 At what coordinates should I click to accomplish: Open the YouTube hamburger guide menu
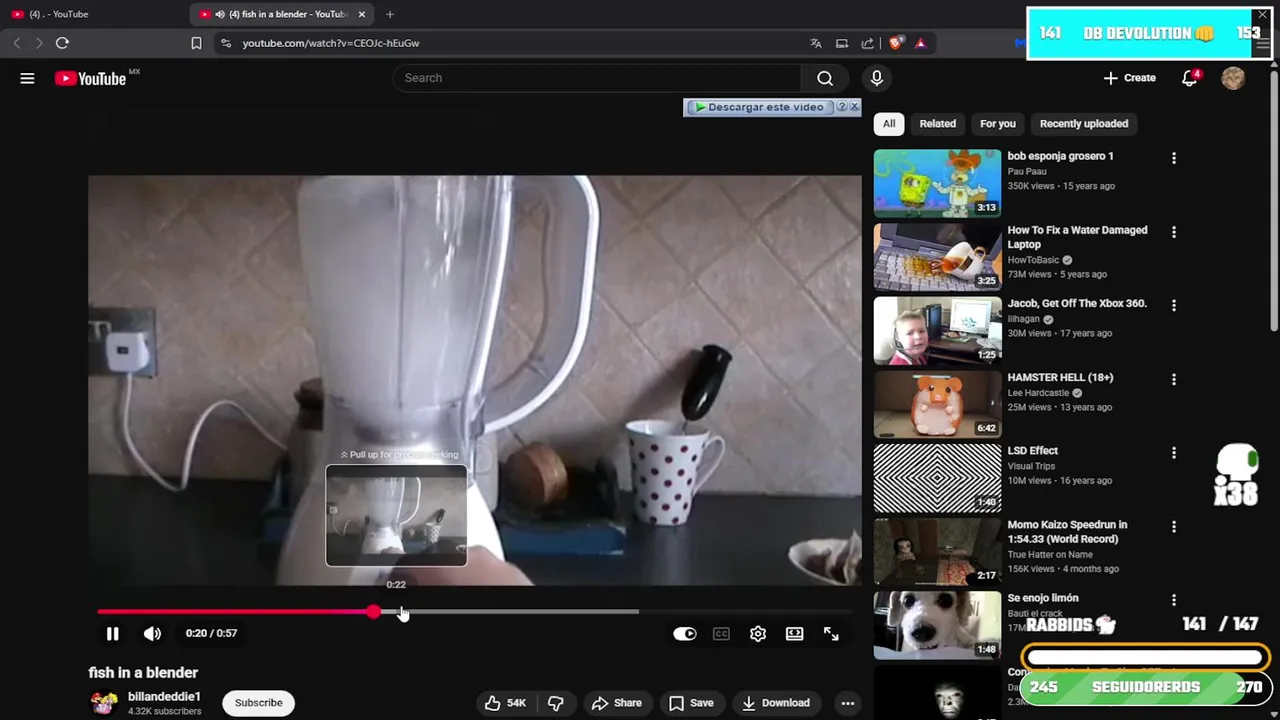[27, 78]
